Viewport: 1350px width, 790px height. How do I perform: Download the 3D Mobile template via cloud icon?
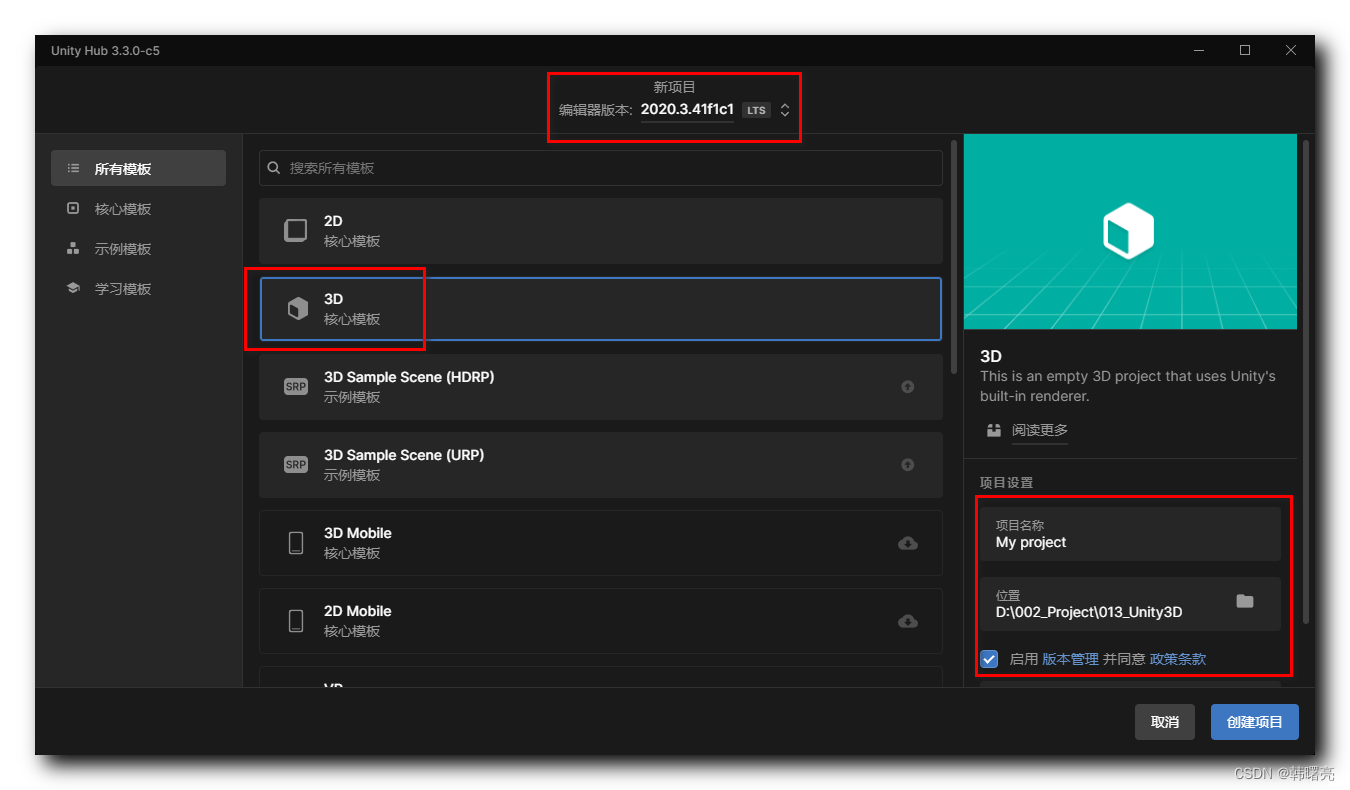click(x=908, y=543)
